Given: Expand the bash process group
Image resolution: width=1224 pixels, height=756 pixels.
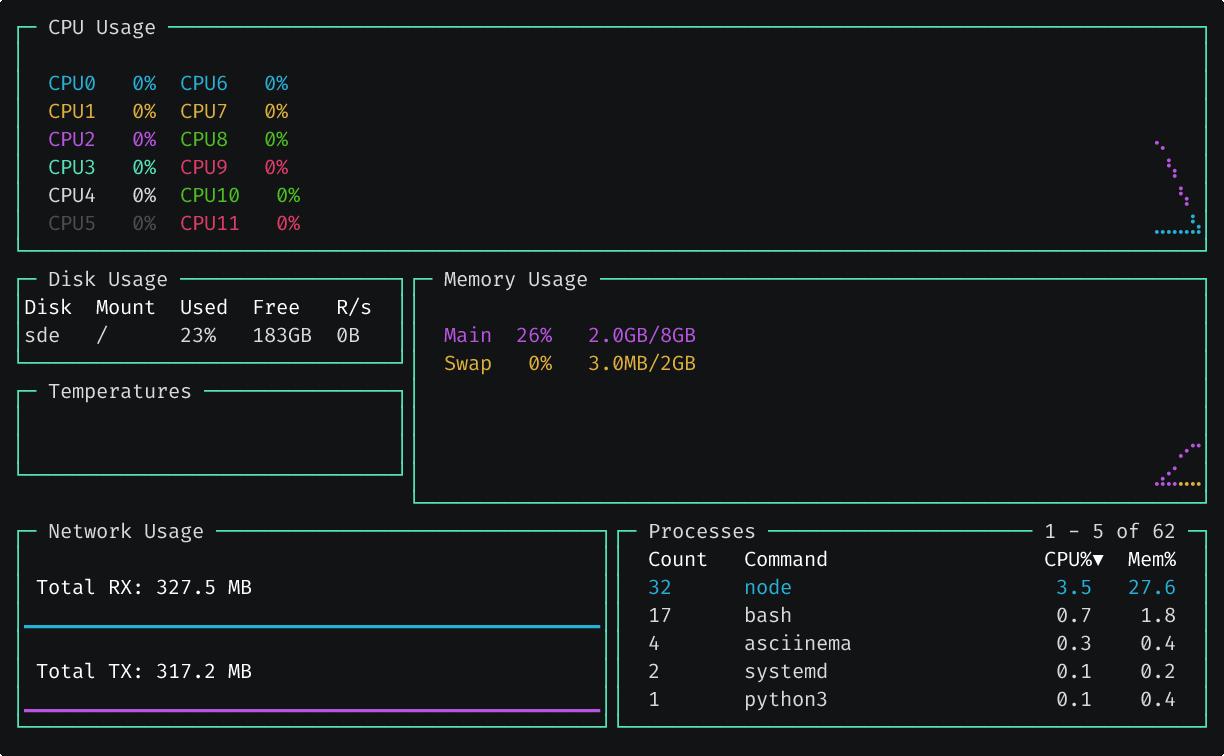Looking at the screenshot, I should tap(768, 615).
